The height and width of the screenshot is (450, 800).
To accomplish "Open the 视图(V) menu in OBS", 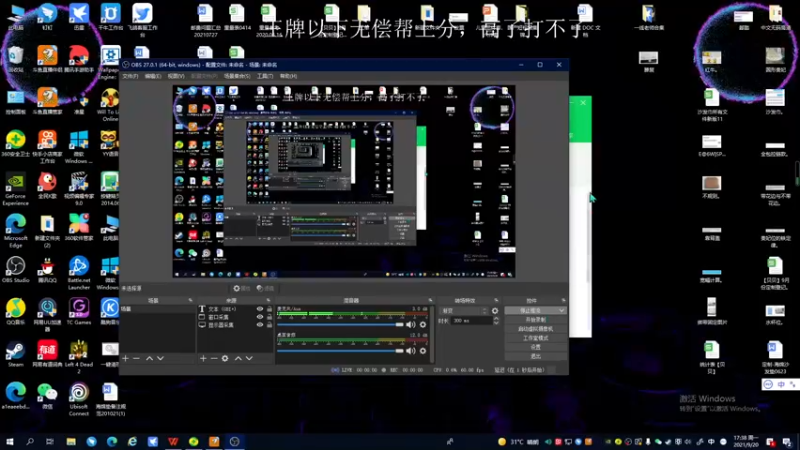I will pos(176,76).
